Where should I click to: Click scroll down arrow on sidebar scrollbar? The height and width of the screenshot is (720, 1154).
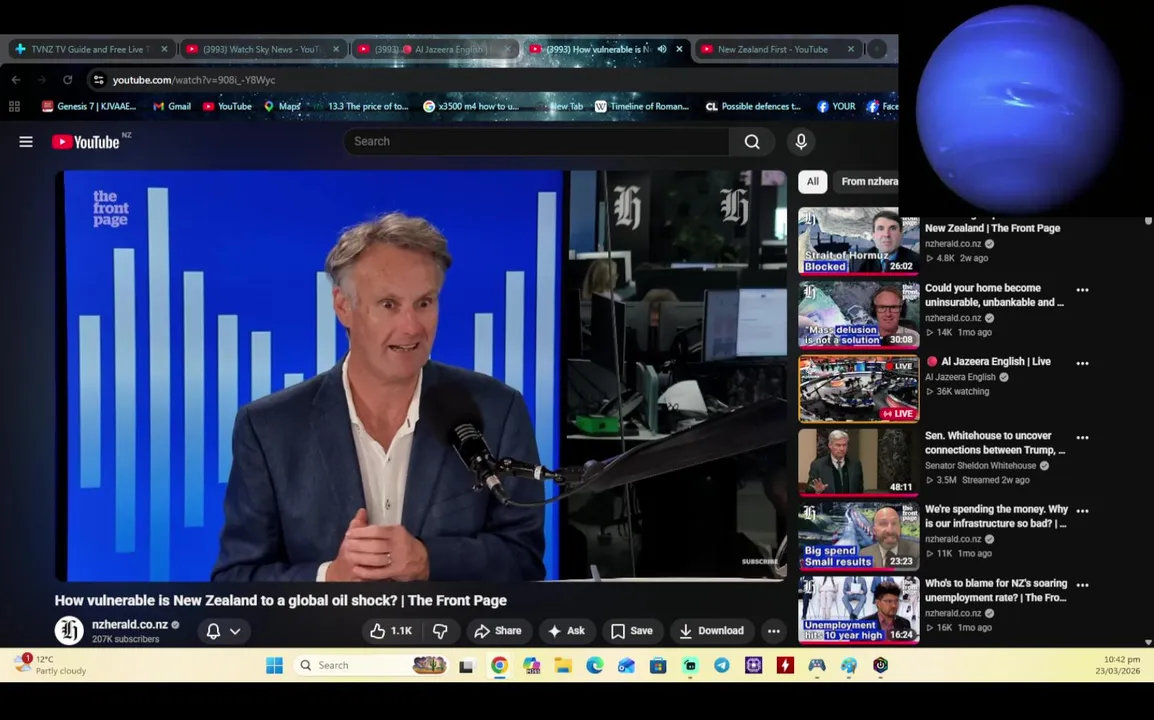click(x=1148, y=643)
